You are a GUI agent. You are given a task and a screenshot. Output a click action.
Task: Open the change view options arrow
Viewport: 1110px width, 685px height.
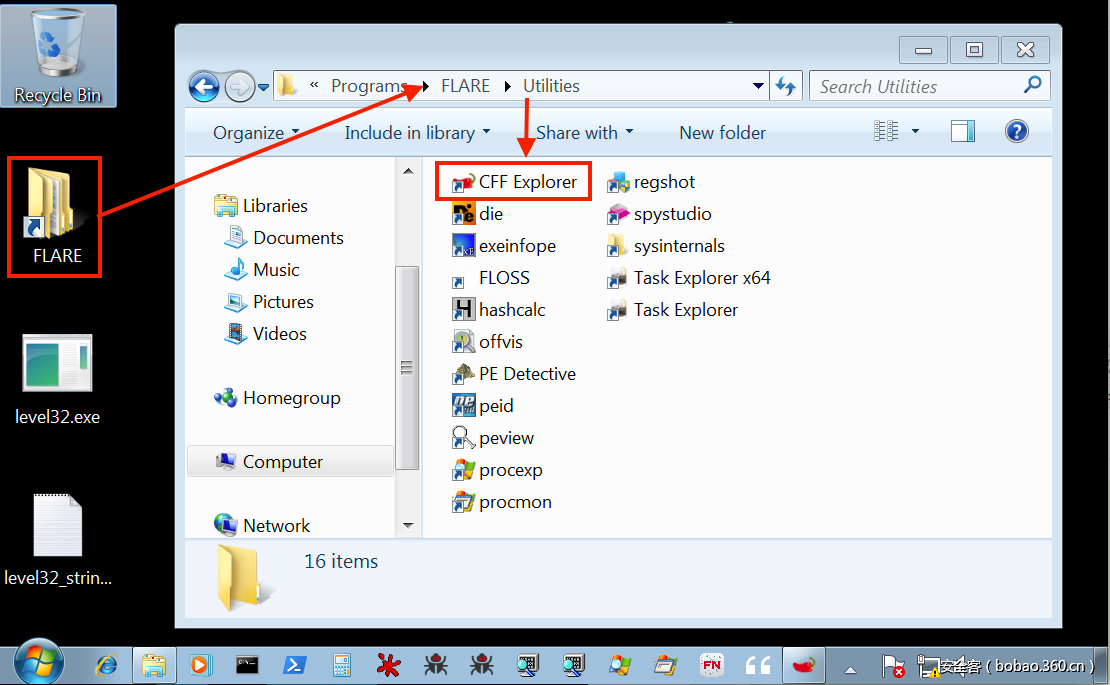tap(914, 132)
